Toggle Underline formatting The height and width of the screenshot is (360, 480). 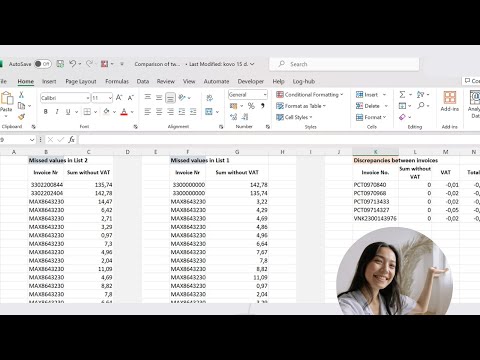tap(68, 112)
